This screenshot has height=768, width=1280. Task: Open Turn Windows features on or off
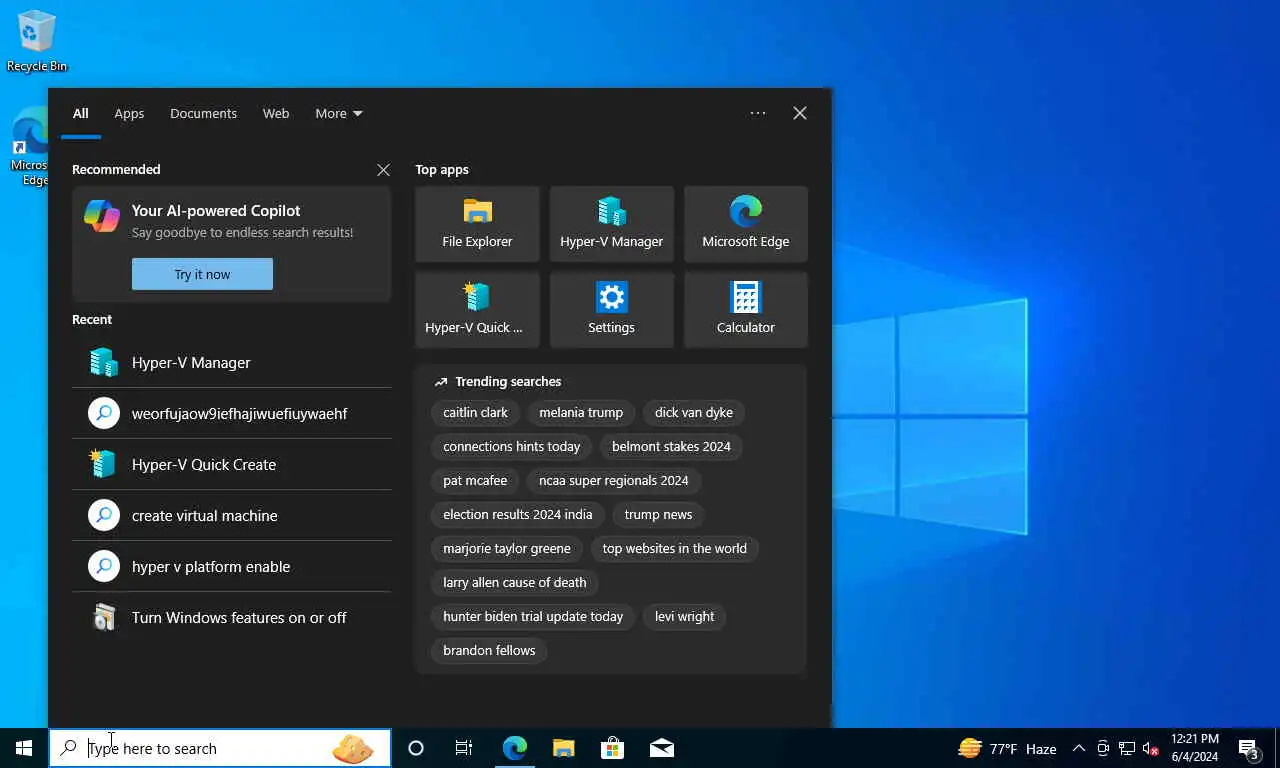(x=232, y=617)
